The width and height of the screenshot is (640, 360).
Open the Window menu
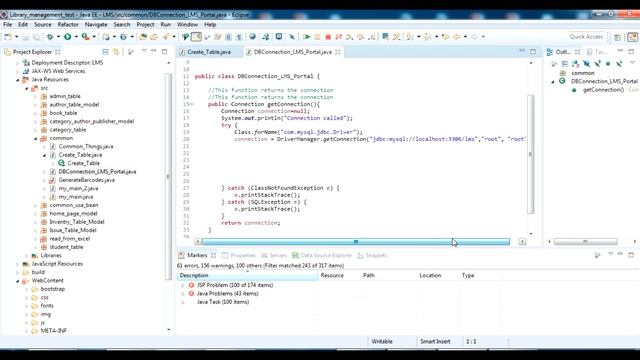pos(187,24)
